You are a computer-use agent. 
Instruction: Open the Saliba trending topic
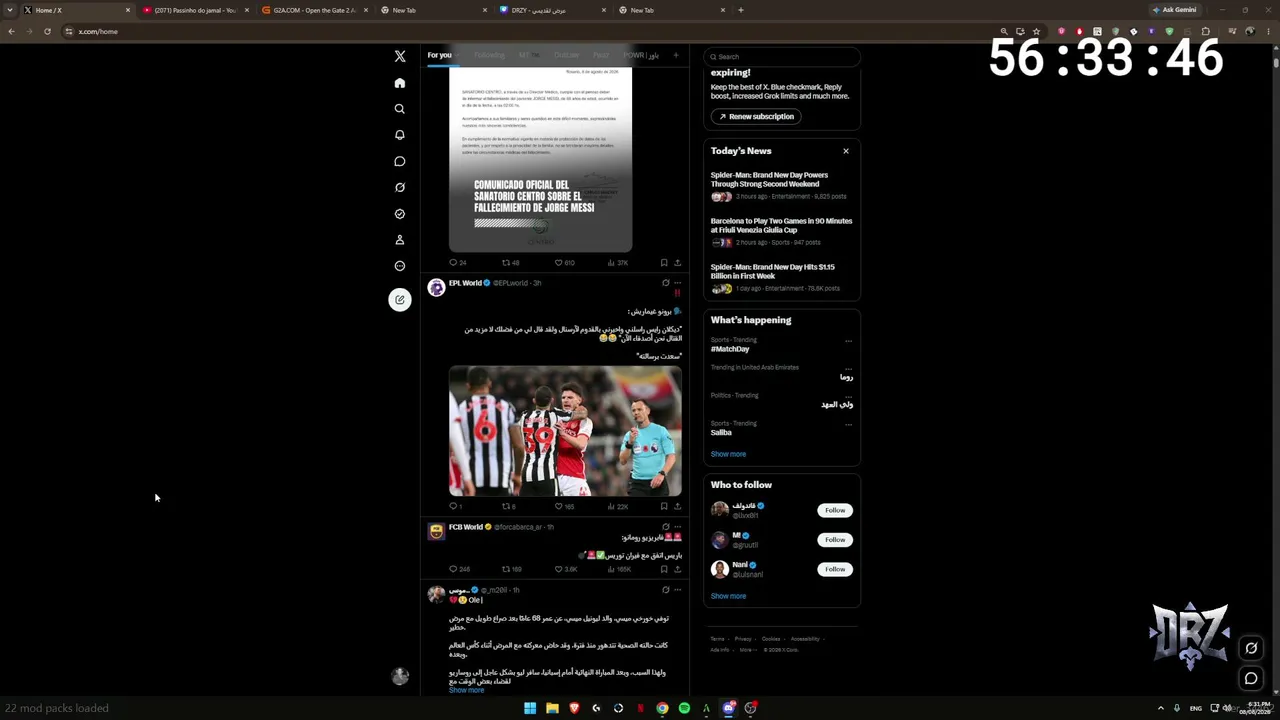point(721,432)
